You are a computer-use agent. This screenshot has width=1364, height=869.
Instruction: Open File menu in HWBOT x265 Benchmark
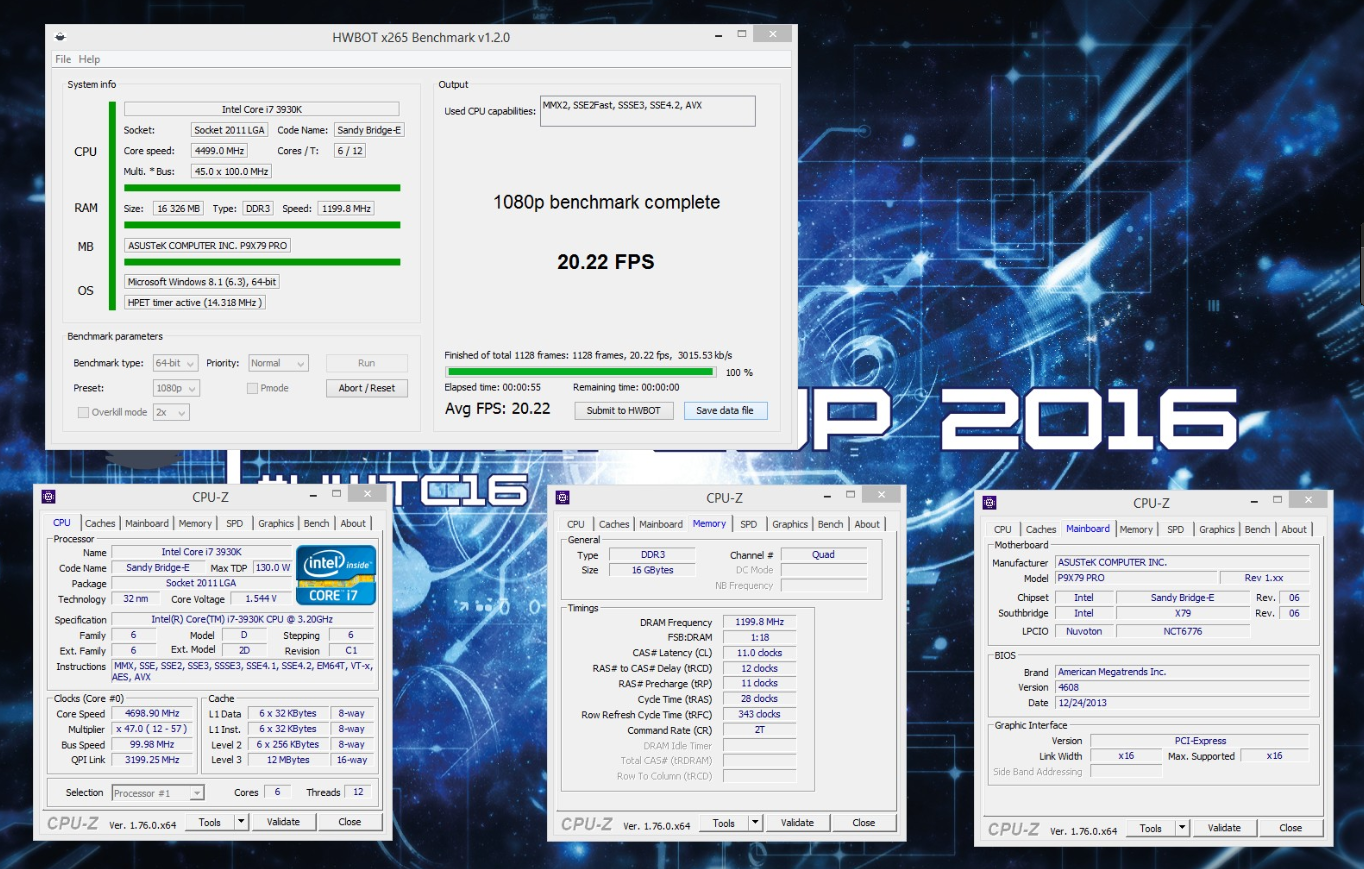[63, 59]
